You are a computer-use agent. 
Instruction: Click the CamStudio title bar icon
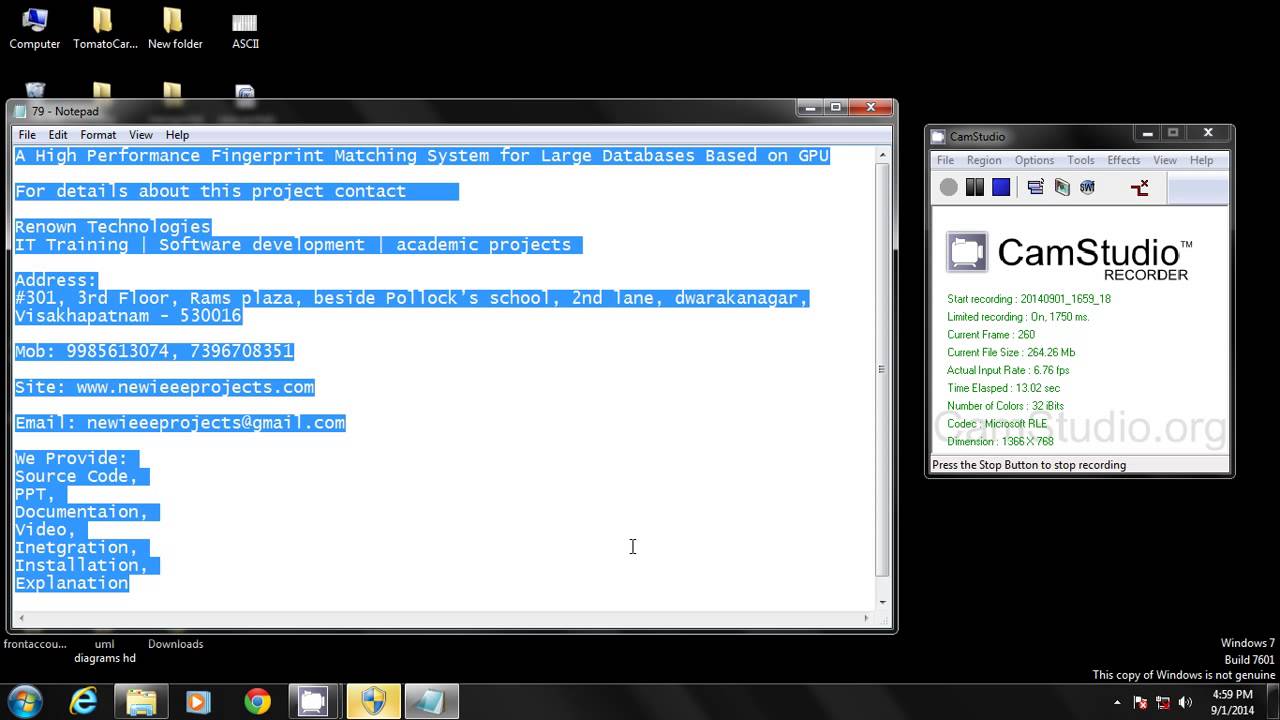coord(938,137)
